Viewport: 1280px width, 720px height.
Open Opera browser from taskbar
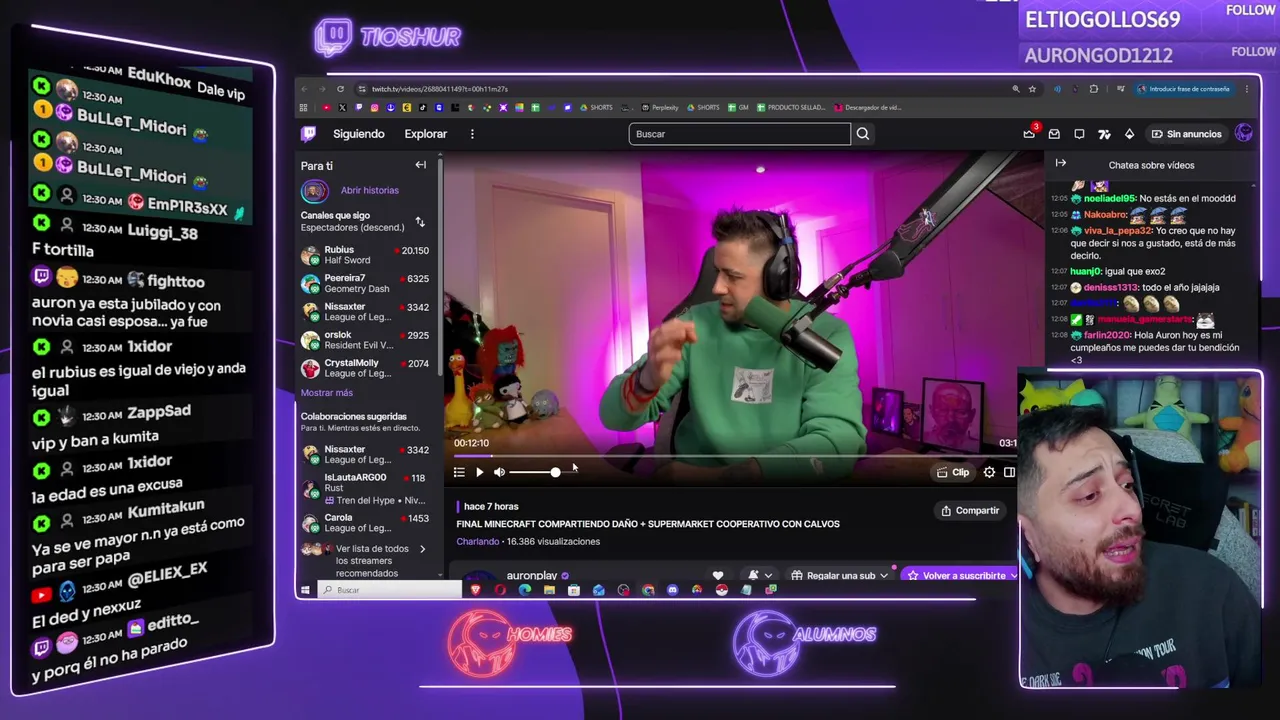coord(500,590)
